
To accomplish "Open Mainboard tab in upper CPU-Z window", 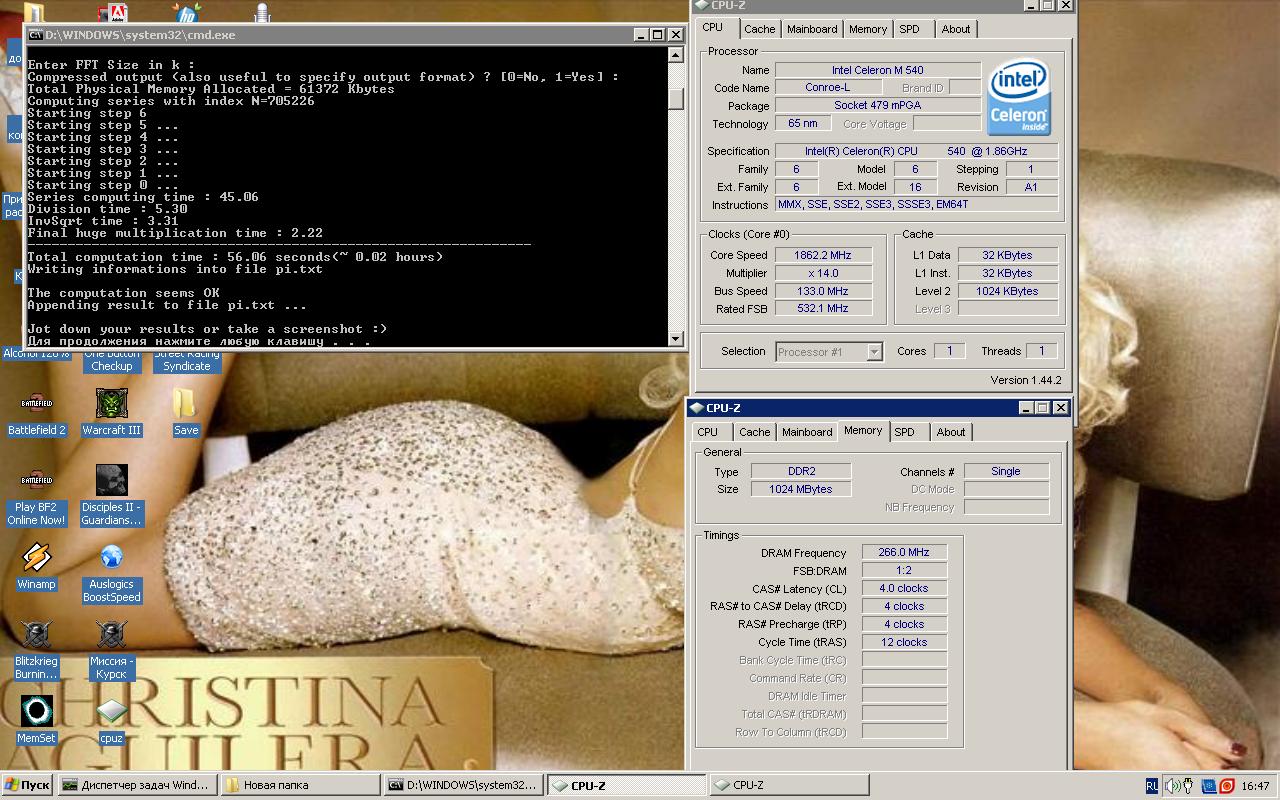I will click(x=812, y=29).
